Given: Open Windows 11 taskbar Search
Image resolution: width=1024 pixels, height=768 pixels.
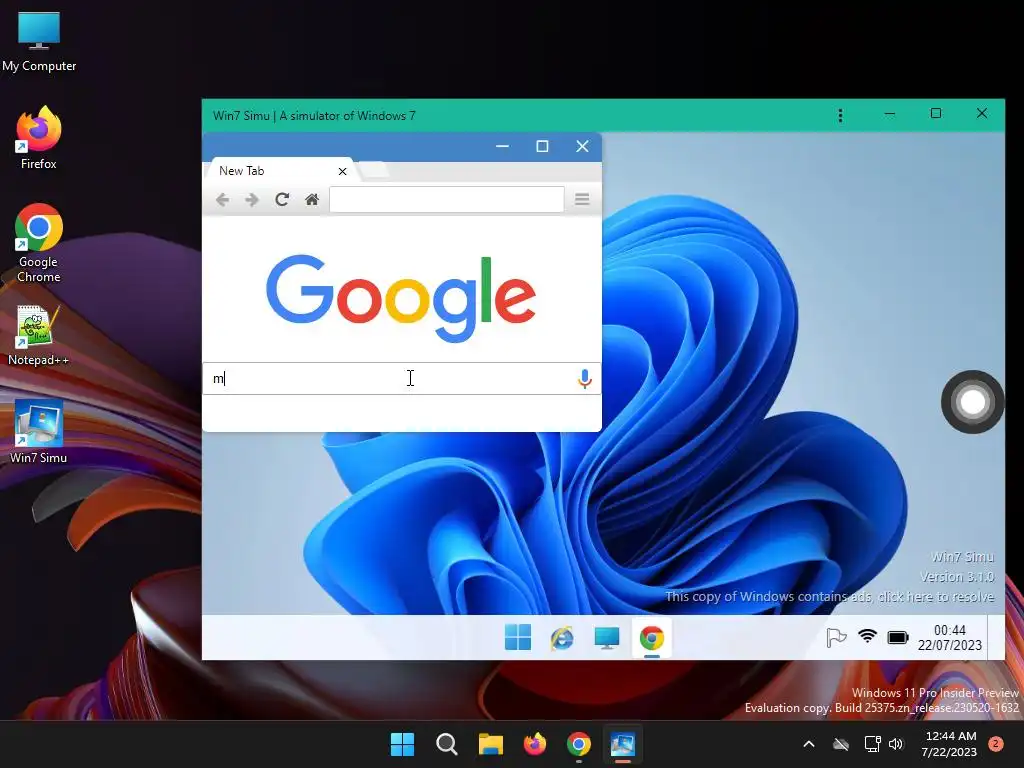Looking at the screenshot, I should pos(447,744).
